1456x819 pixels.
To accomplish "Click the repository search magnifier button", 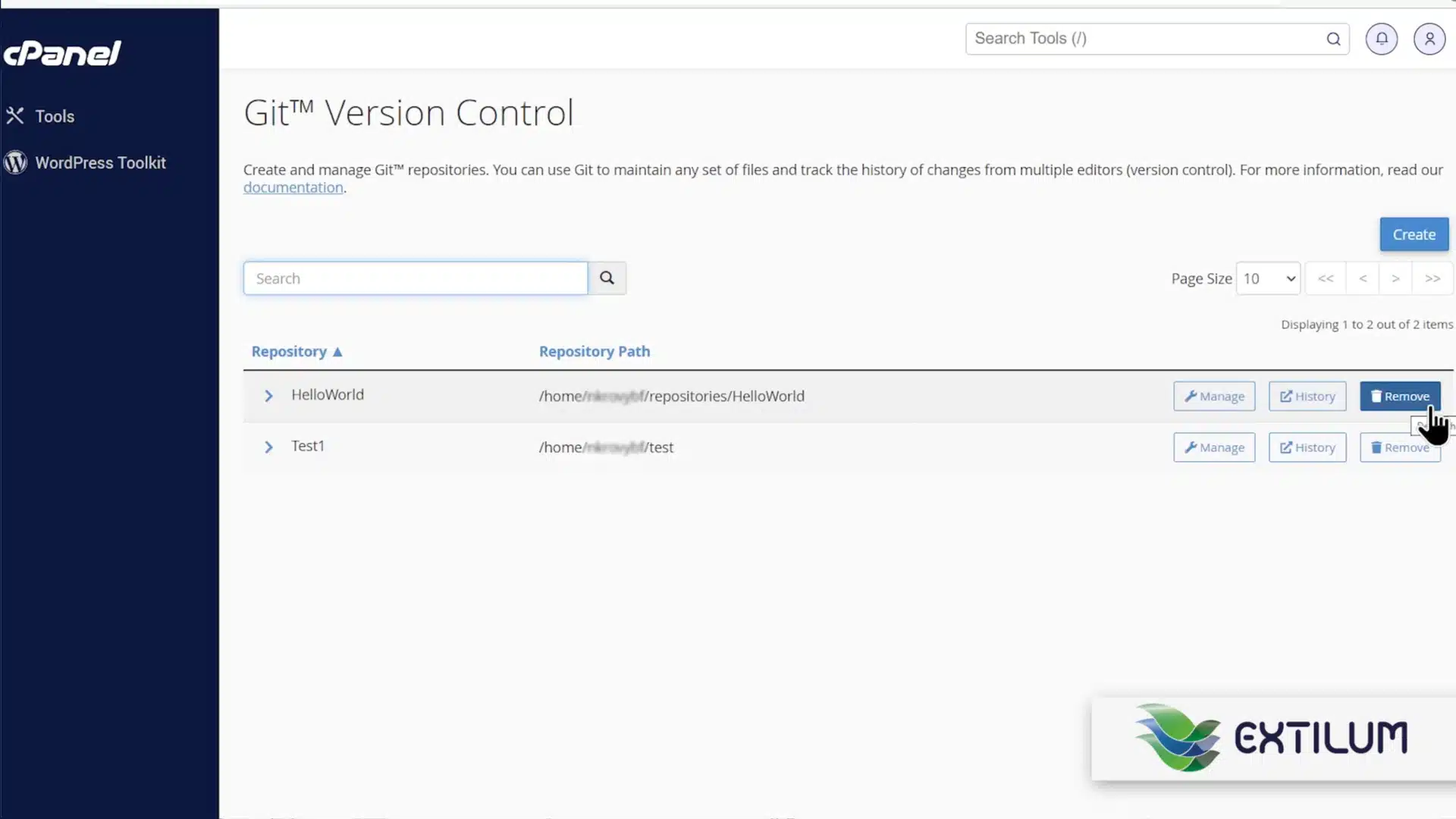I will pos(607,278).
